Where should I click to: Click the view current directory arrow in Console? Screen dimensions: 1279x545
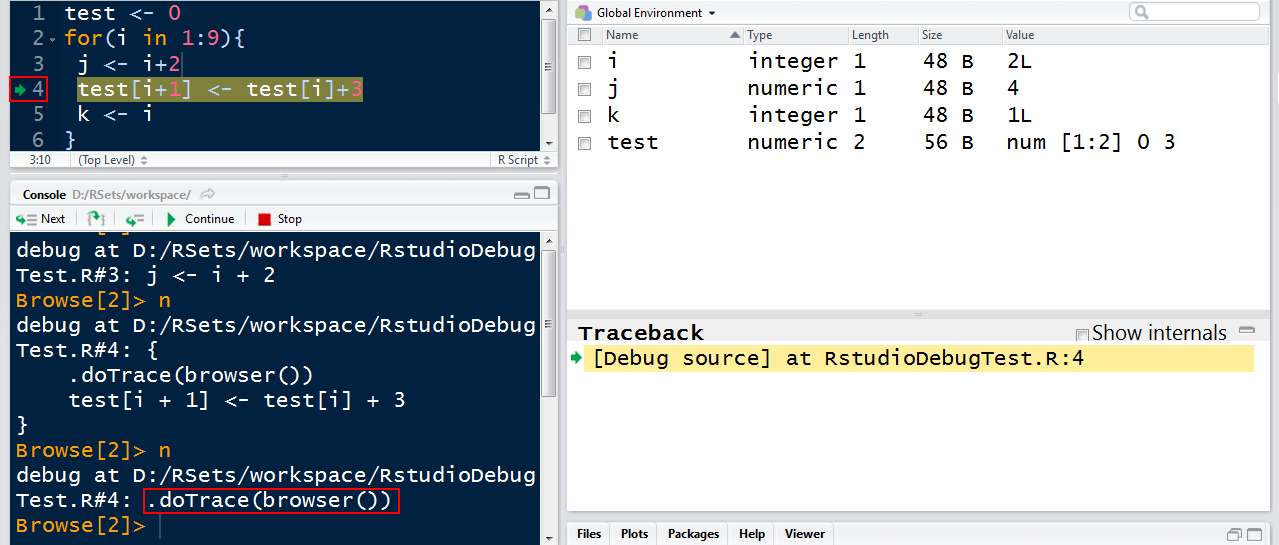[207, 194]
